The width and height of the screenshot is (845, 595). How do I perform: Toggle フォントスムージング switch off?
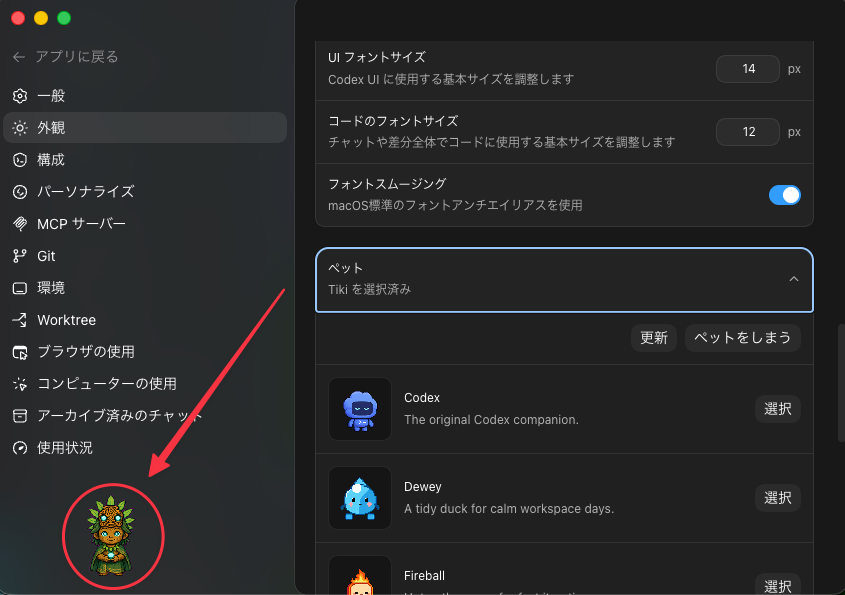785,195
